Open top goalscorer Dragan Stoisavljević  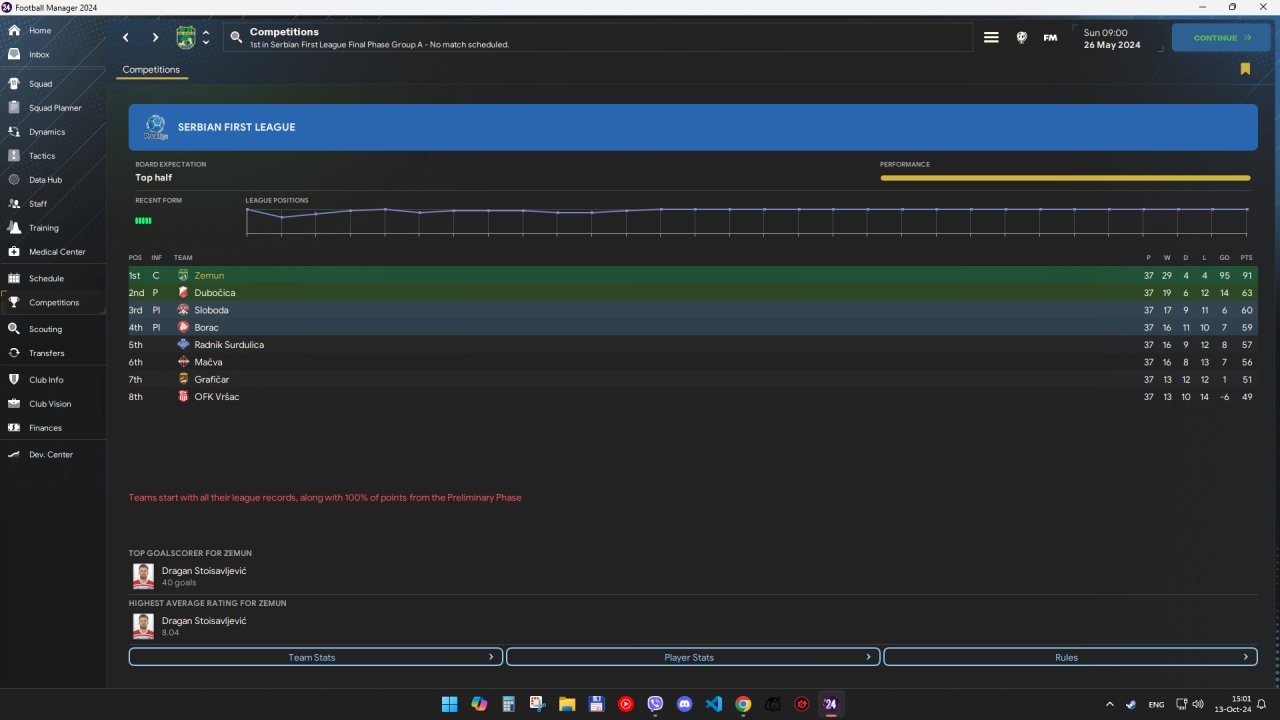[x=204, y=571]
